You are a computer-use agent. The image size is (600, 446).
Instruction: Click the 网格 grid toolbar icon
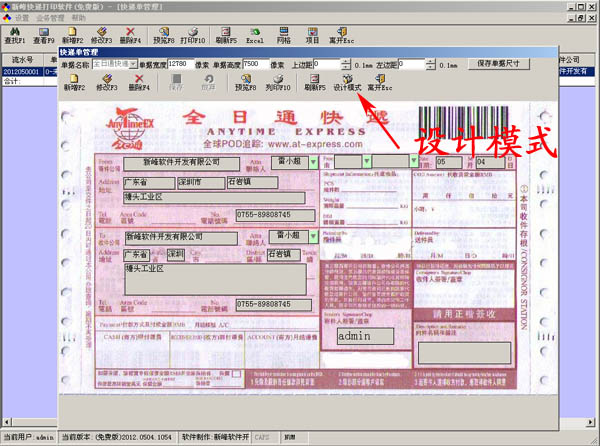[284, 36]
